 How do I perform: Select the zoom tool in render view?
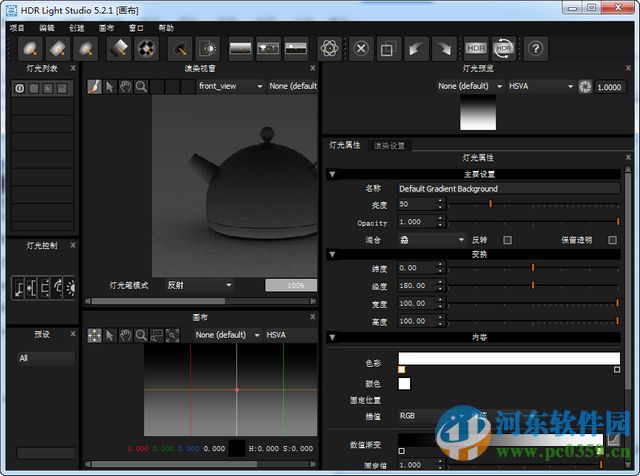click(141, 87)
